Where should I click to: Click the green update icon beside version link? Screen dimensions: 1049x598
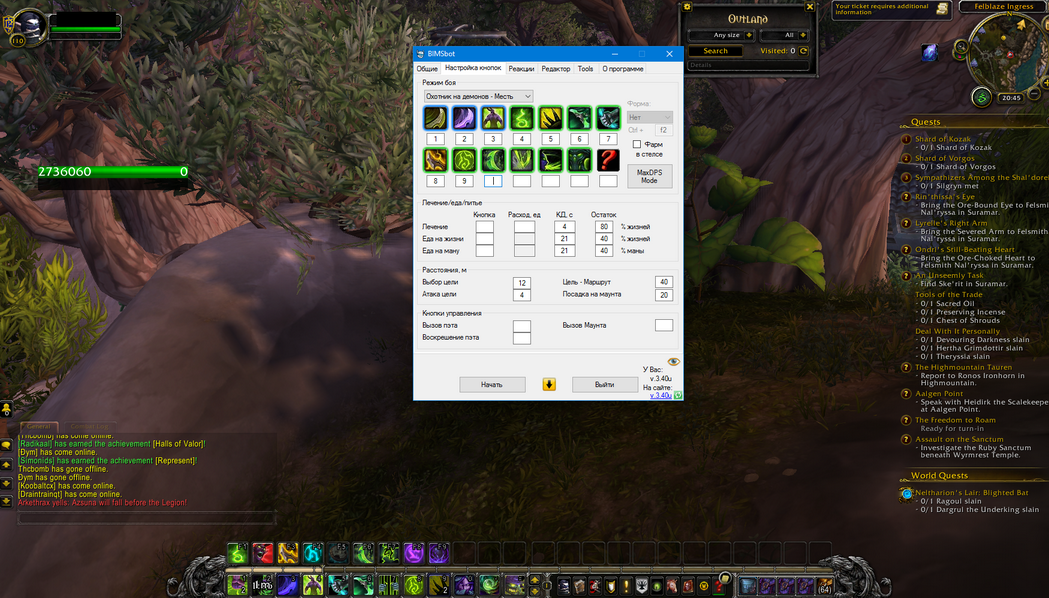pyautogui.click(x=678, y=395)
